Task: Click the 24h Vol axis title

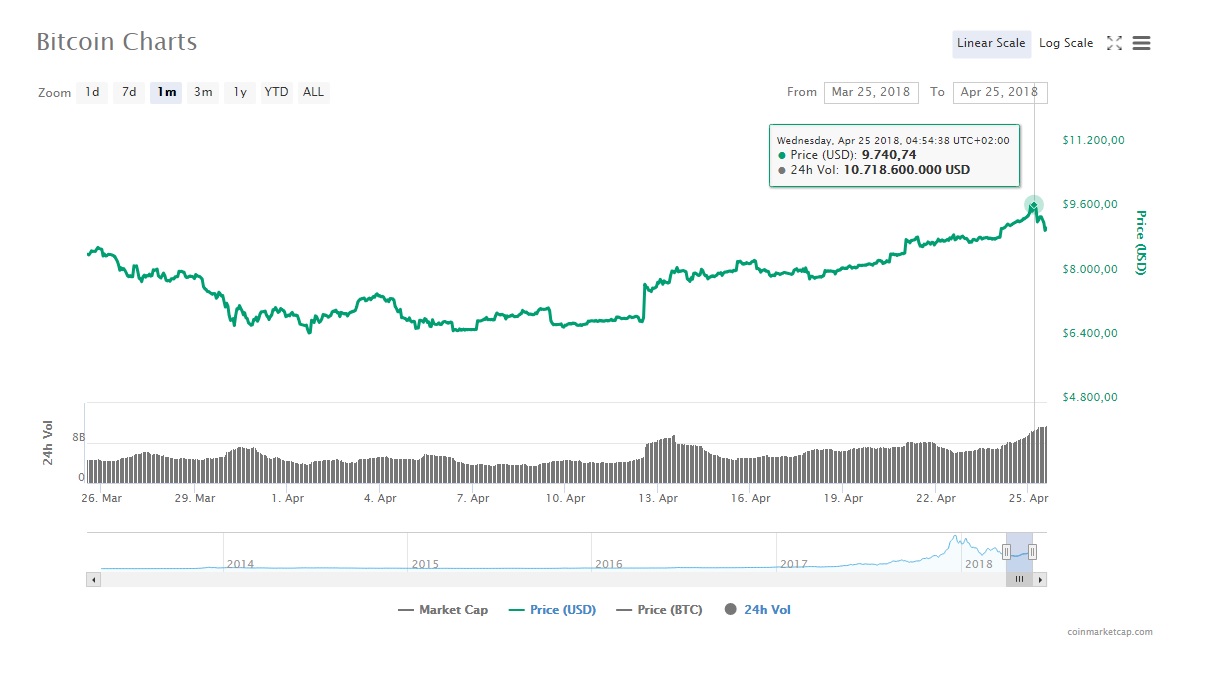Action: click(48, 444)
